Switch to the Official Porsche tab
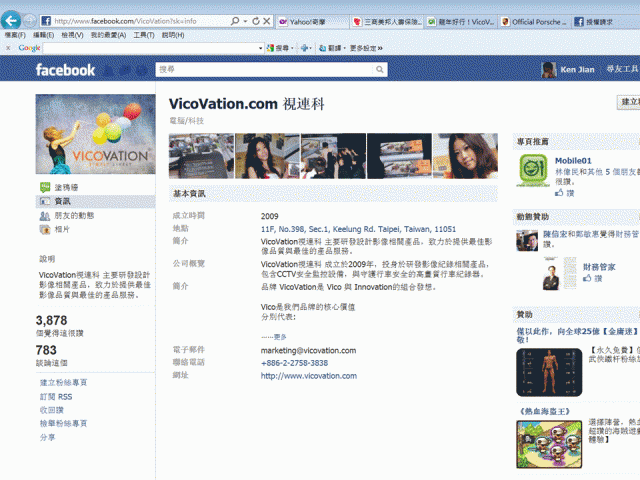640x480 pixels. pyautogui.click(x=535, y=22)
